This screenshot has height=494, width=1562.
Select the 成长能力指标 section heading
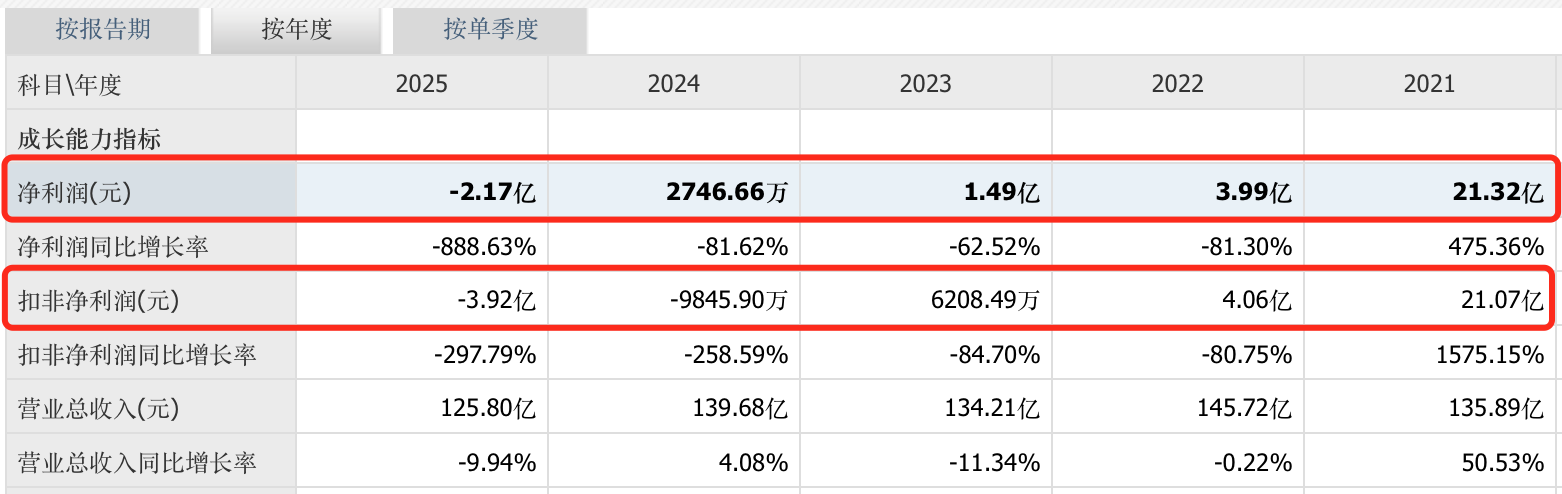tap(90, 139)
